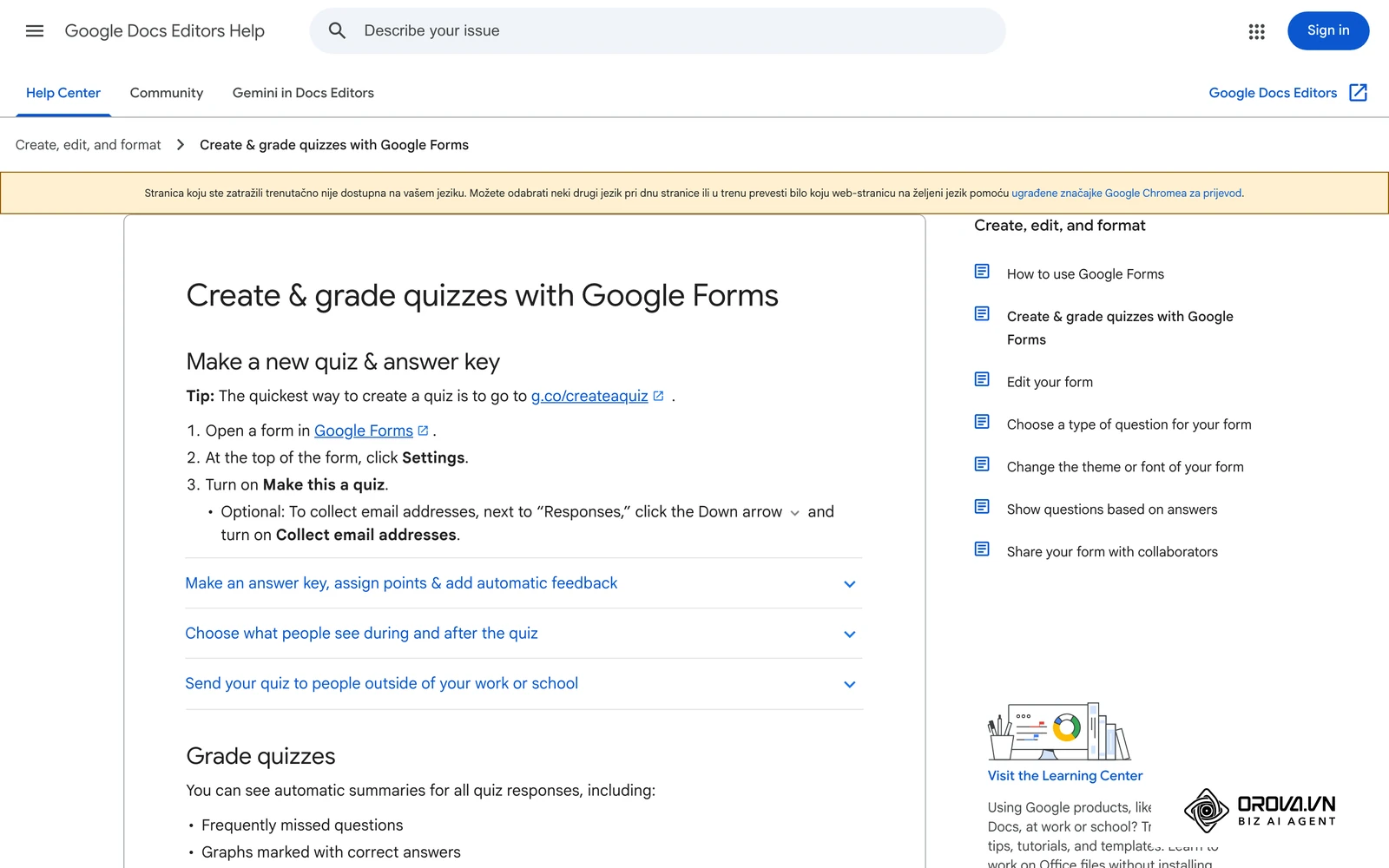This screenshot has height=868, width=1389.
Task: Click the article icon for Share your form with collaborators
Action: tap(982, 549)
